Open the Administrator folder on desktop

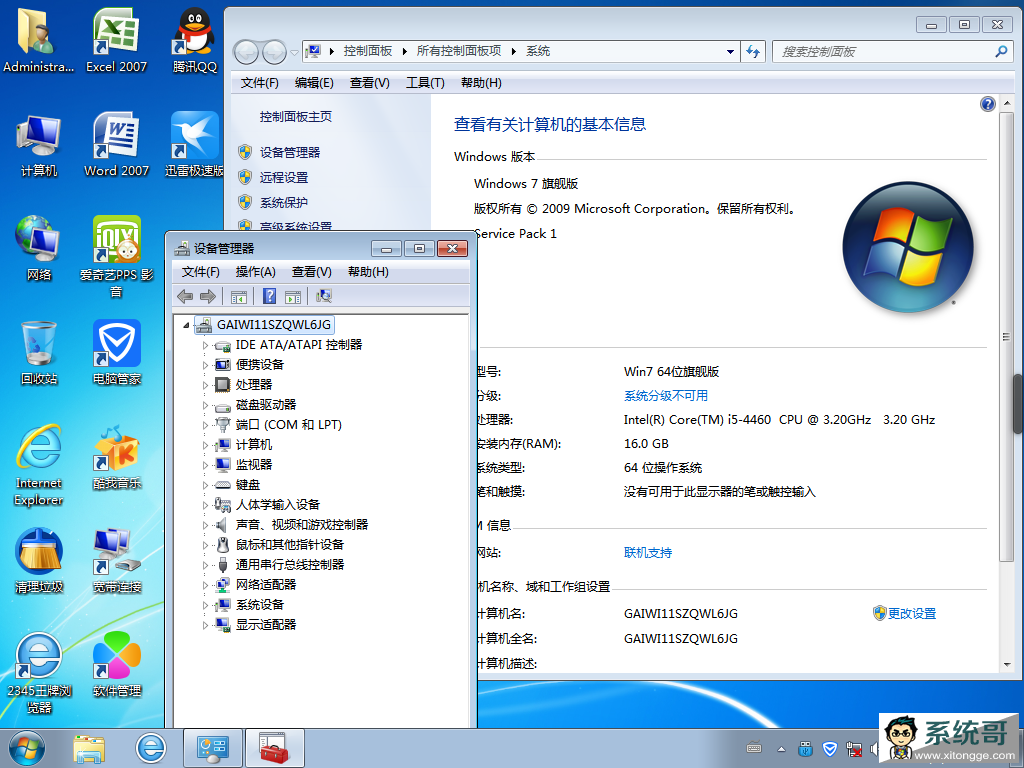(x=39, y=39)
